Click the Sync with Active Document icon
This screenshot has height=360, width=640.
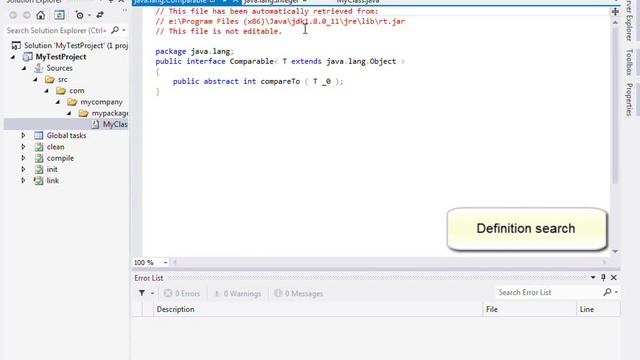click(100, 15)
